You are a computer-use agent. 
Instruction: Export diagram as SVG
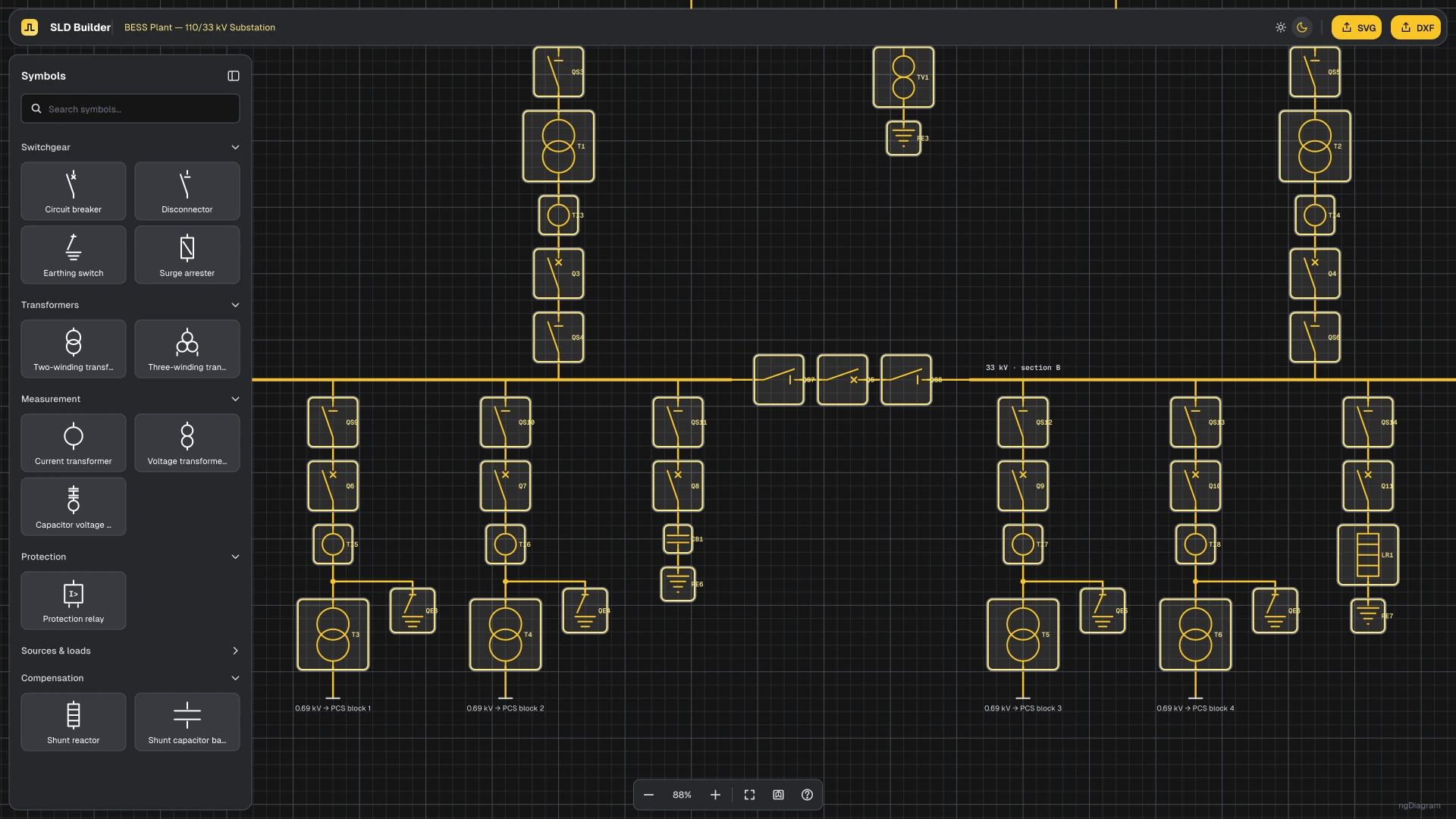[x=1357, y=27]
